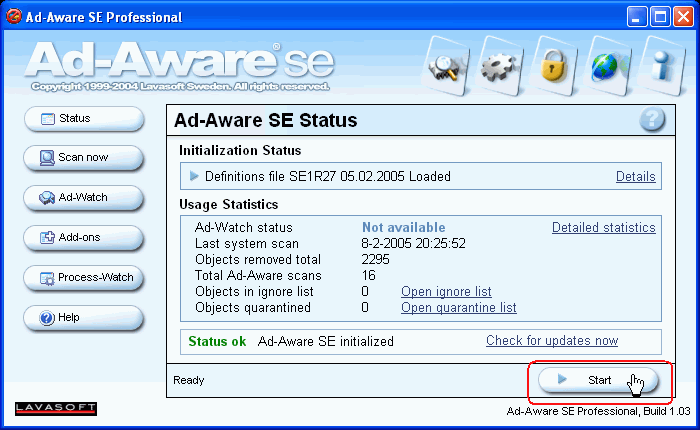Screen dimensions: 700x430
Task: Open context help question mark icon
Action: coord(652,119)
